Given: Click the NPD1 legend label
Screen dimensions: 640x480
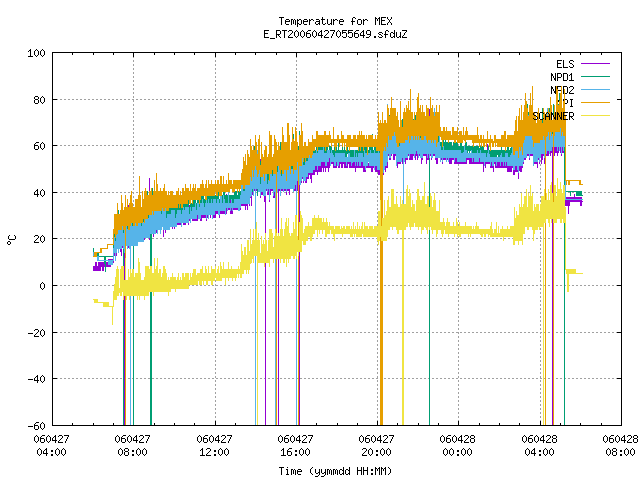Looking at the screenshot, I should tap(562, 77).
